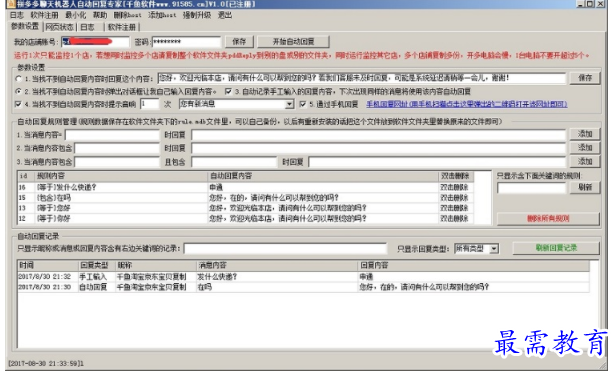Click 双击删除 cell in rule row 16
Image resolution: width=616 pixels, height=374 pixels.
[455, 187]
